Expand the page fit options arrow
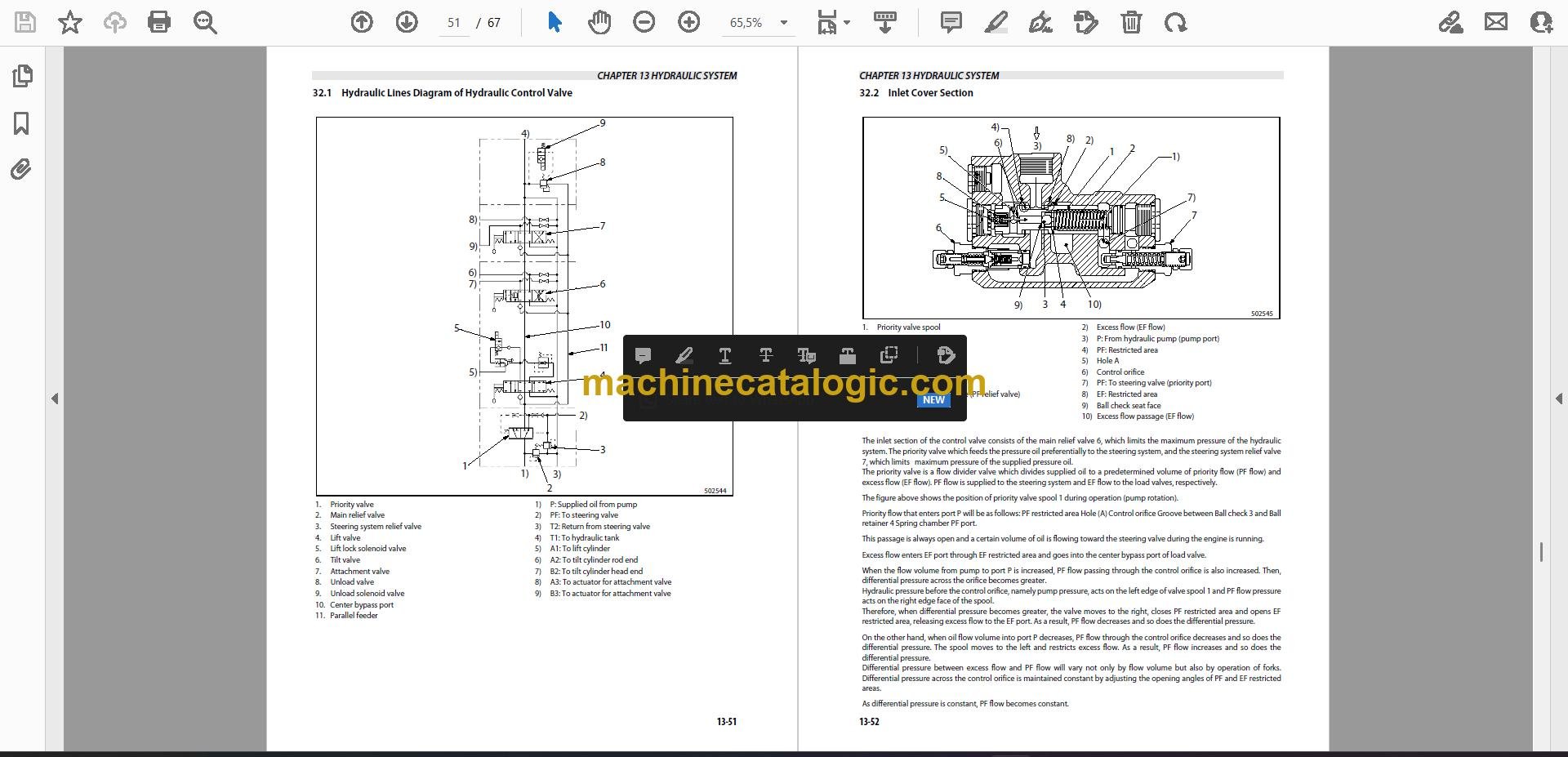The height and width of the screenshot is (757, 1568). click(x=847, y=23)
